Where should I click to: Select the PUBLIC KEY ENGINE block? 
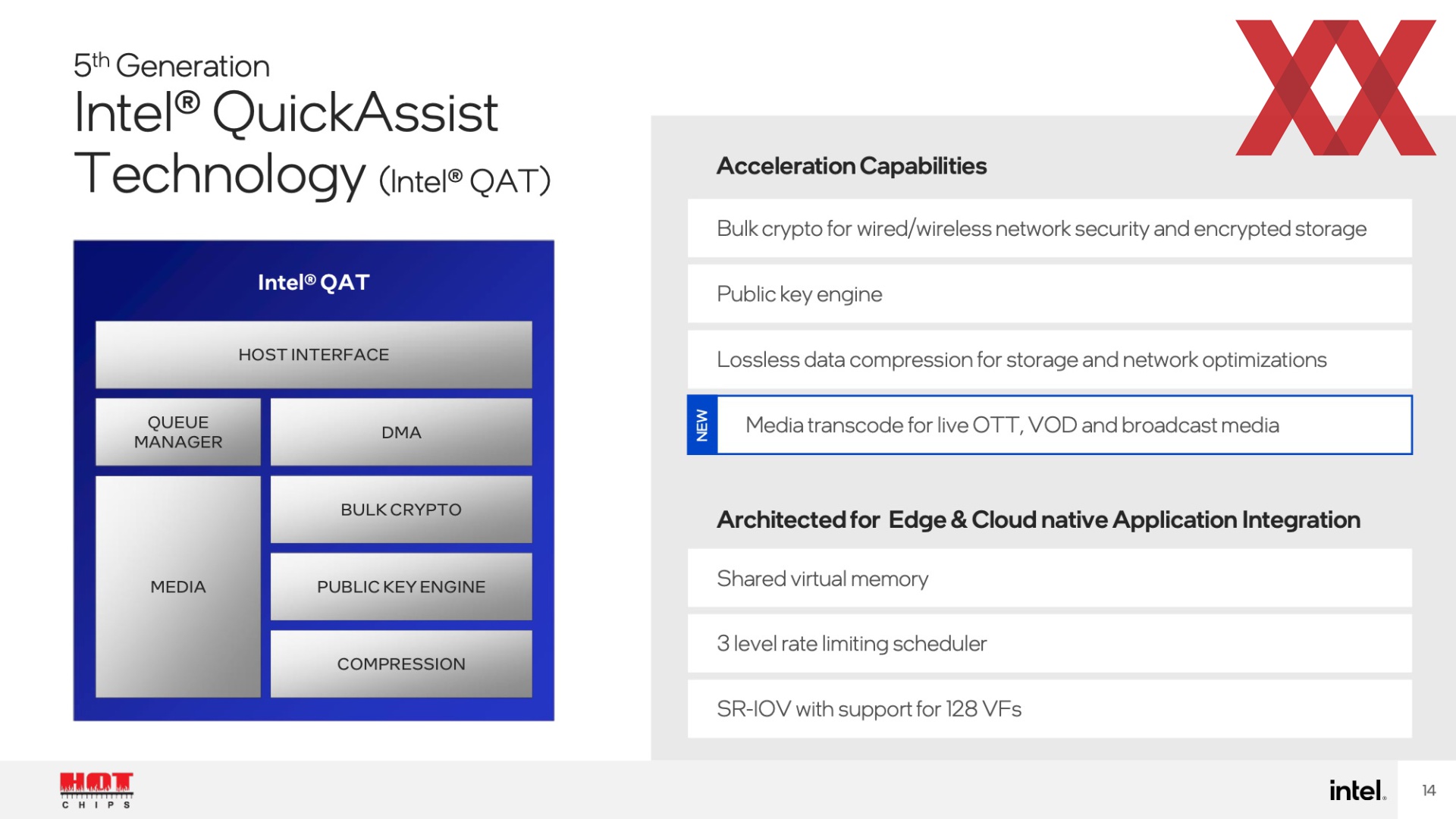click(x=401, y=586)
